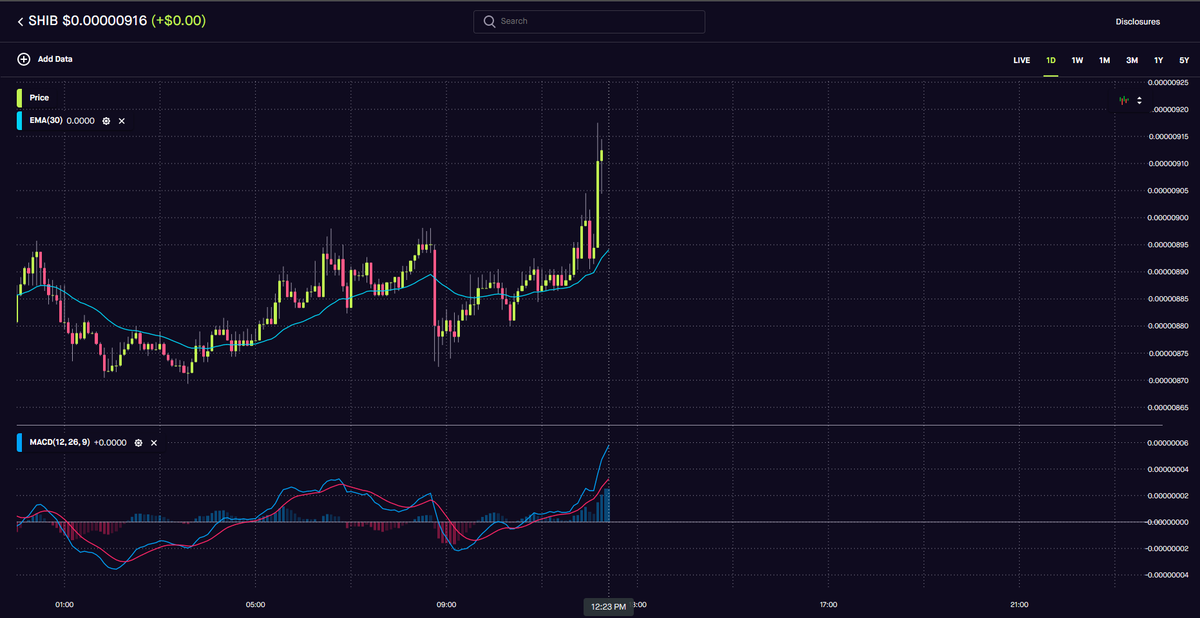Image resolution: width=1200 pixels, height=618 pixels.
Task: Go back using the arrow beside SHIB
Action: pos(20,21)
